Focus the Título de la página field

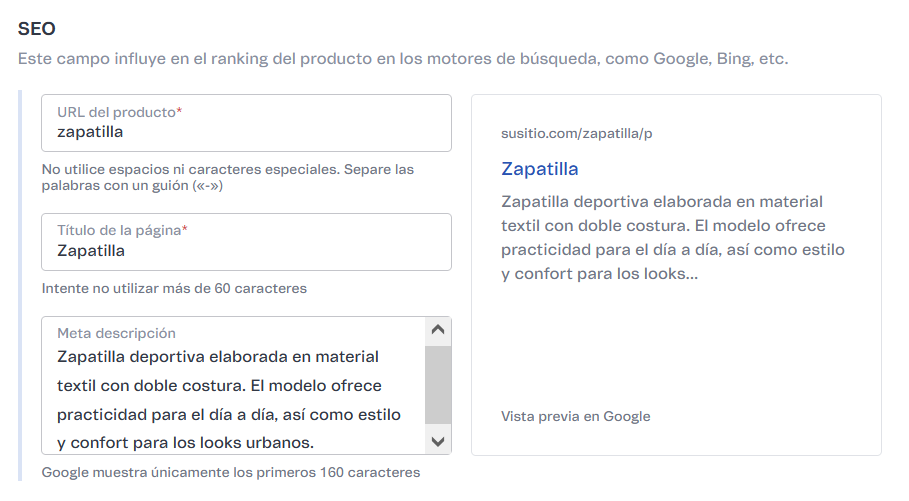[x=246, y=250]
